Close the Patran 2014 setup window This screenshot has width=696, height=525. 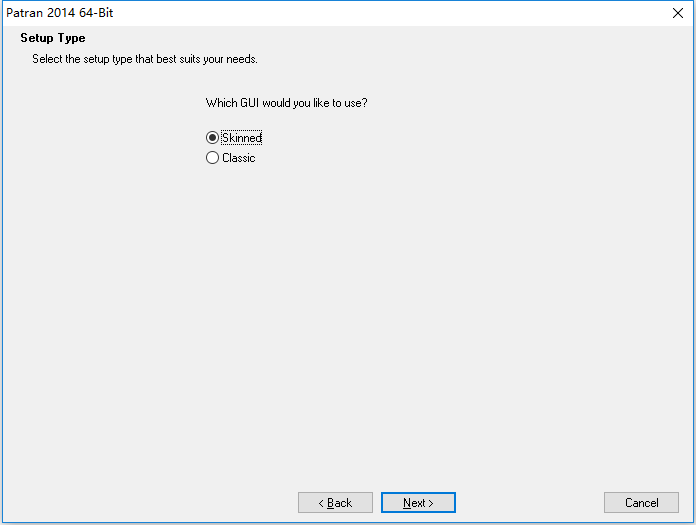(x=678, y=13)
